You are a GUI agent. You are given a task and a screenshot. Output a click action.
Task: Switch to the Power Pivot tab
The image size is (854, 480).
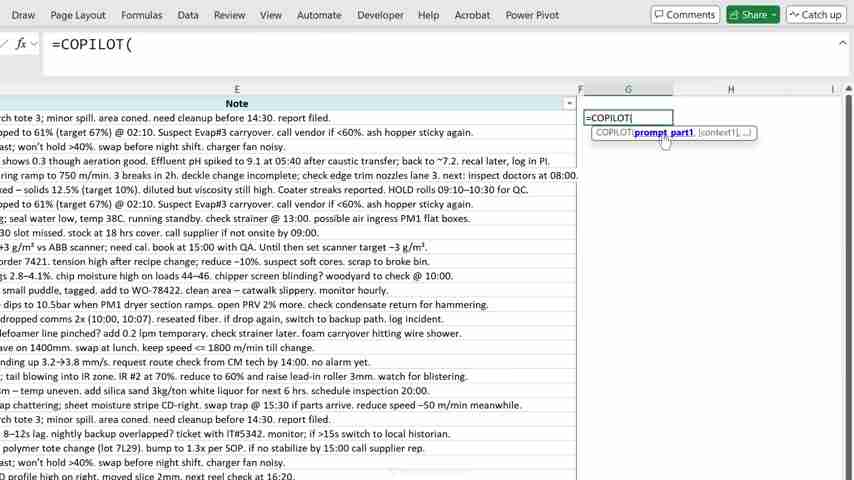[532, 15]
